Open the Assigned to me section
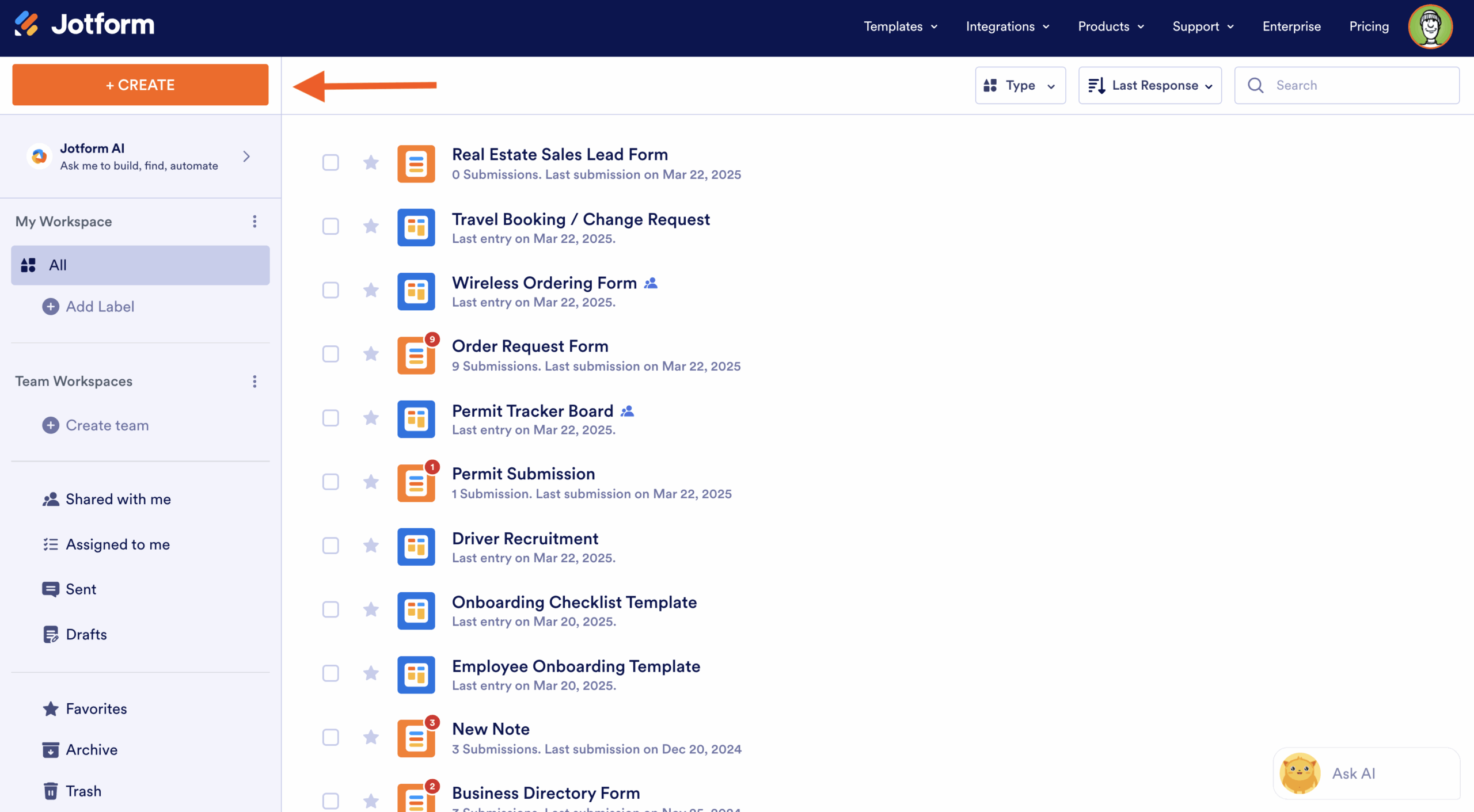Image resolution: width=1474 pixels, height=812 pixels. [117, 544]
